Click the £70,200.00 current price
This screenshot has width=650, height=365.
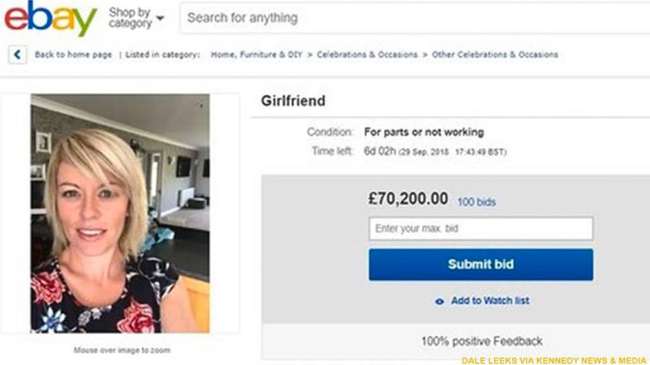pyautogui.click(x=408, y=199)
